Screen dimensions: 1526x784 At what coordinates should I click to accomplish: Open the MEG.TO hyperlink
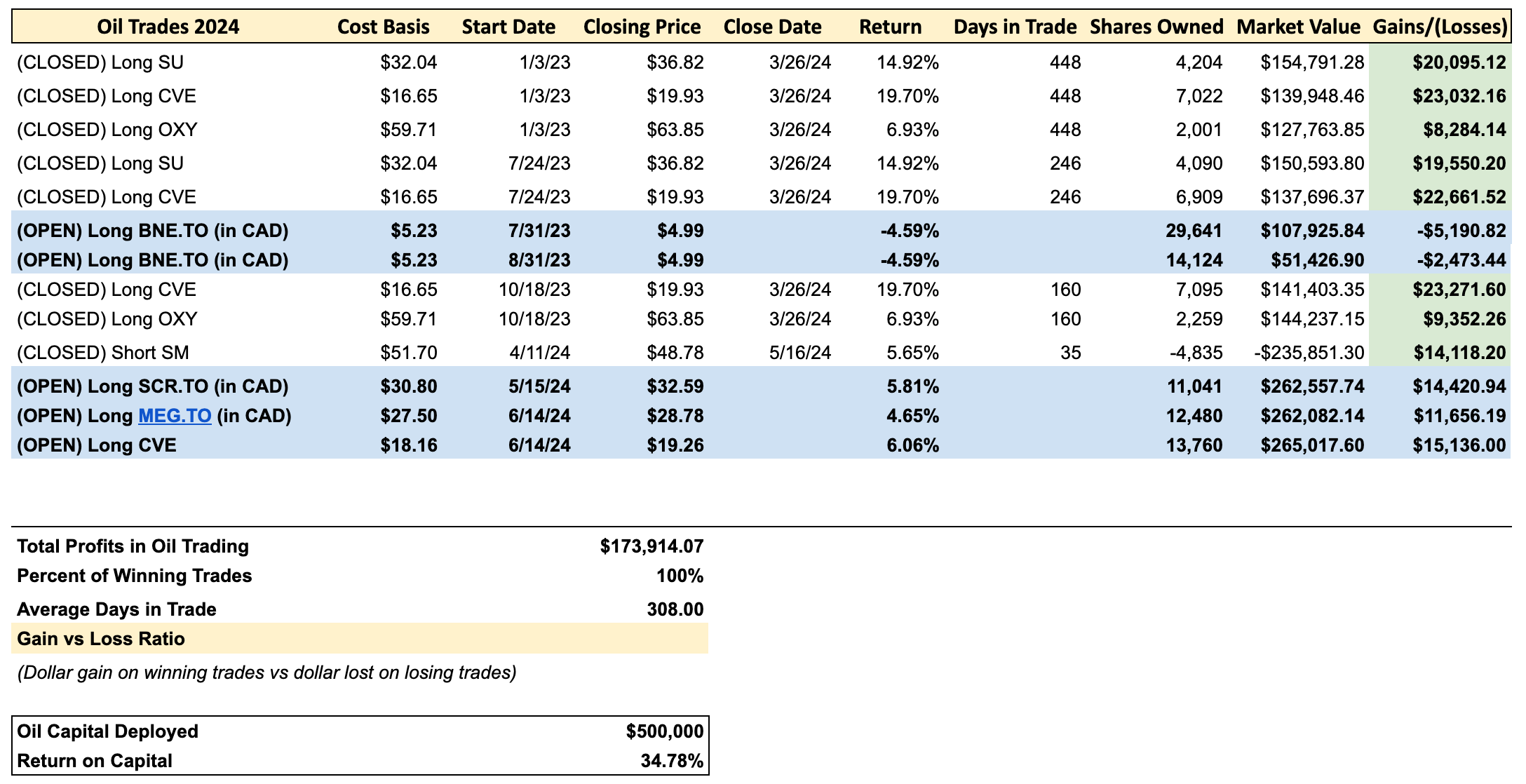[175, 416]
